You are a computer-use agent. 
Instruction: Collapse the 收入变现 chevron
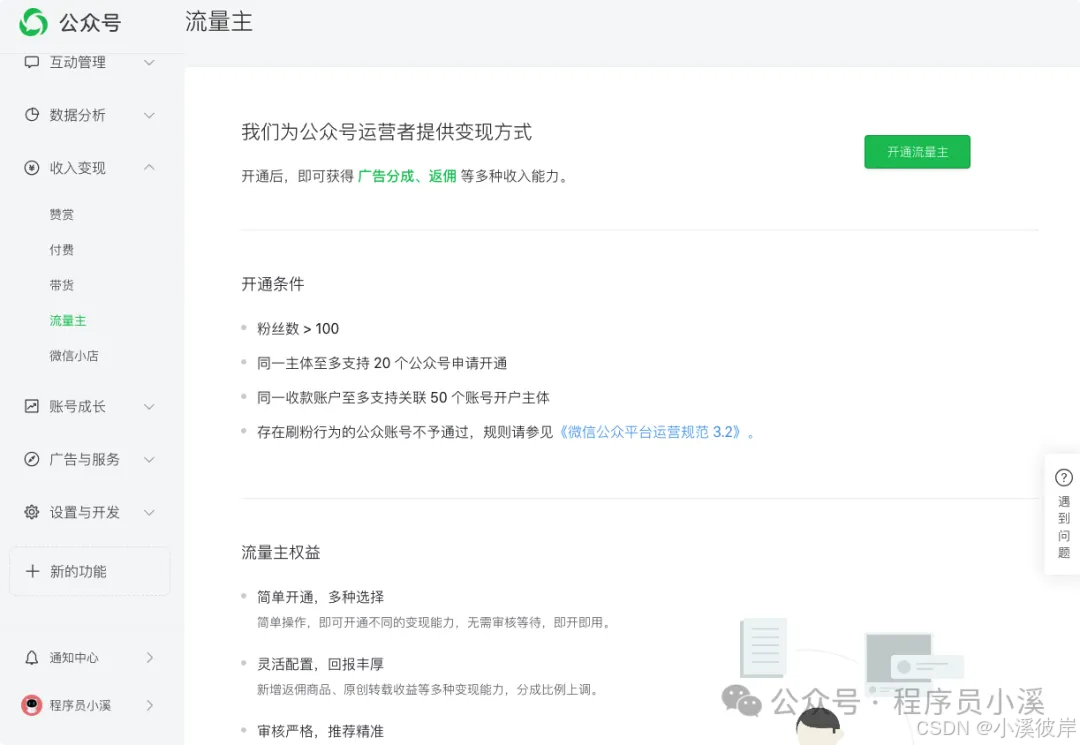click(x=149, y=167)
